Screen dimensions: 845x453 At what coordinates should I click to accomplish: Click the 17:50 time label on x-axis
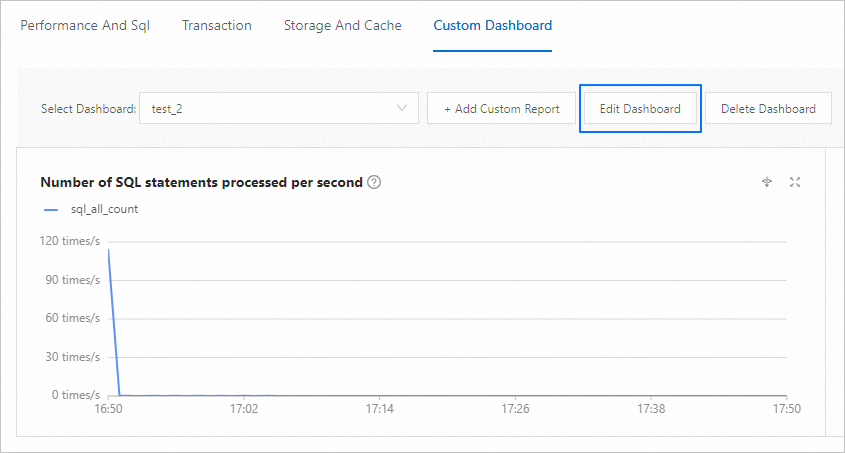pyautogui.click(x=787, y=409)
